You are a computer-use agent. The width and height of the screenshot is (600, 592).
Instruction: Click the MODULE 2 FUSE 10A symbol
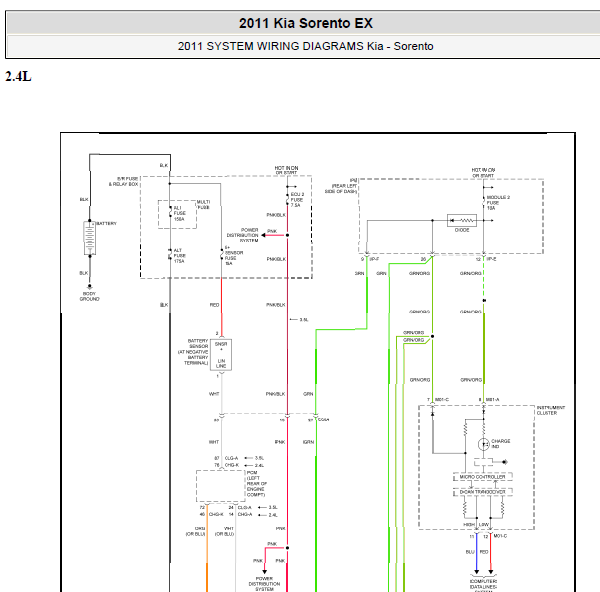pos(484,201)
